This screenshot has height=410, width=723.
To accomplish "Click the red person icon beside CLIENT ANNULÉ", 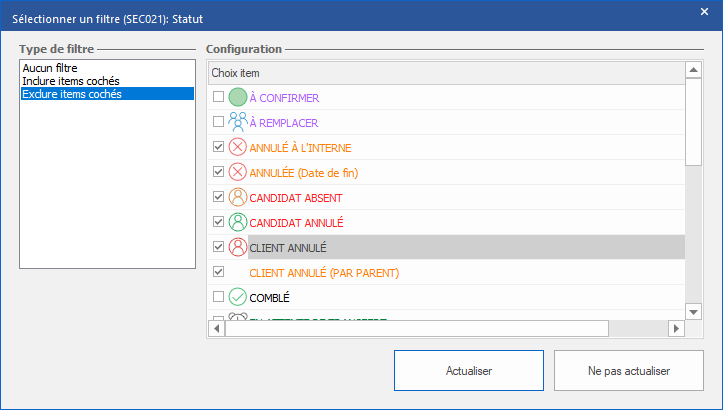I will pyautogui.click(x=237, y=247).
